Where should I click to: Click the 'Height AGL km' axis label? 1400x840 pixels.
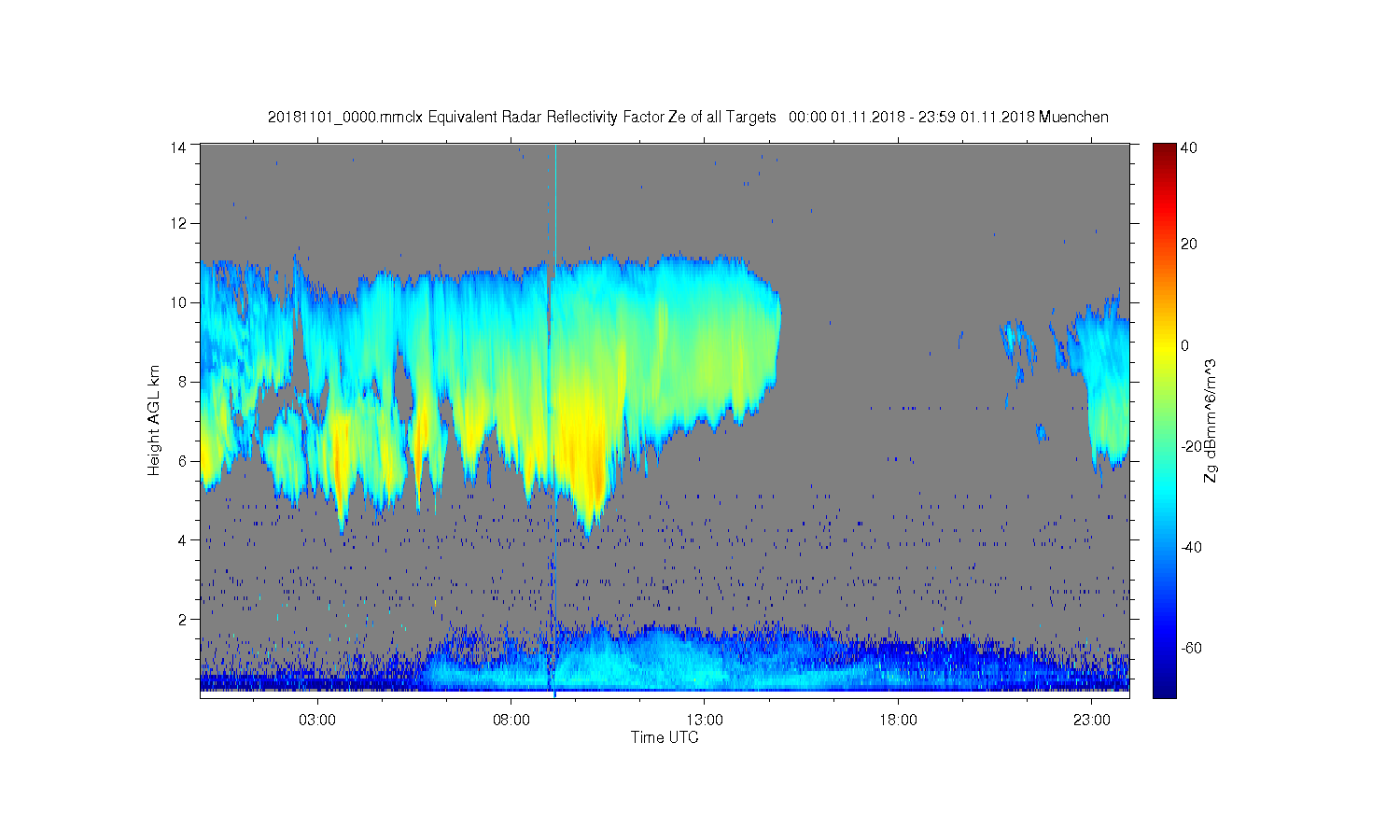point(154,420)
